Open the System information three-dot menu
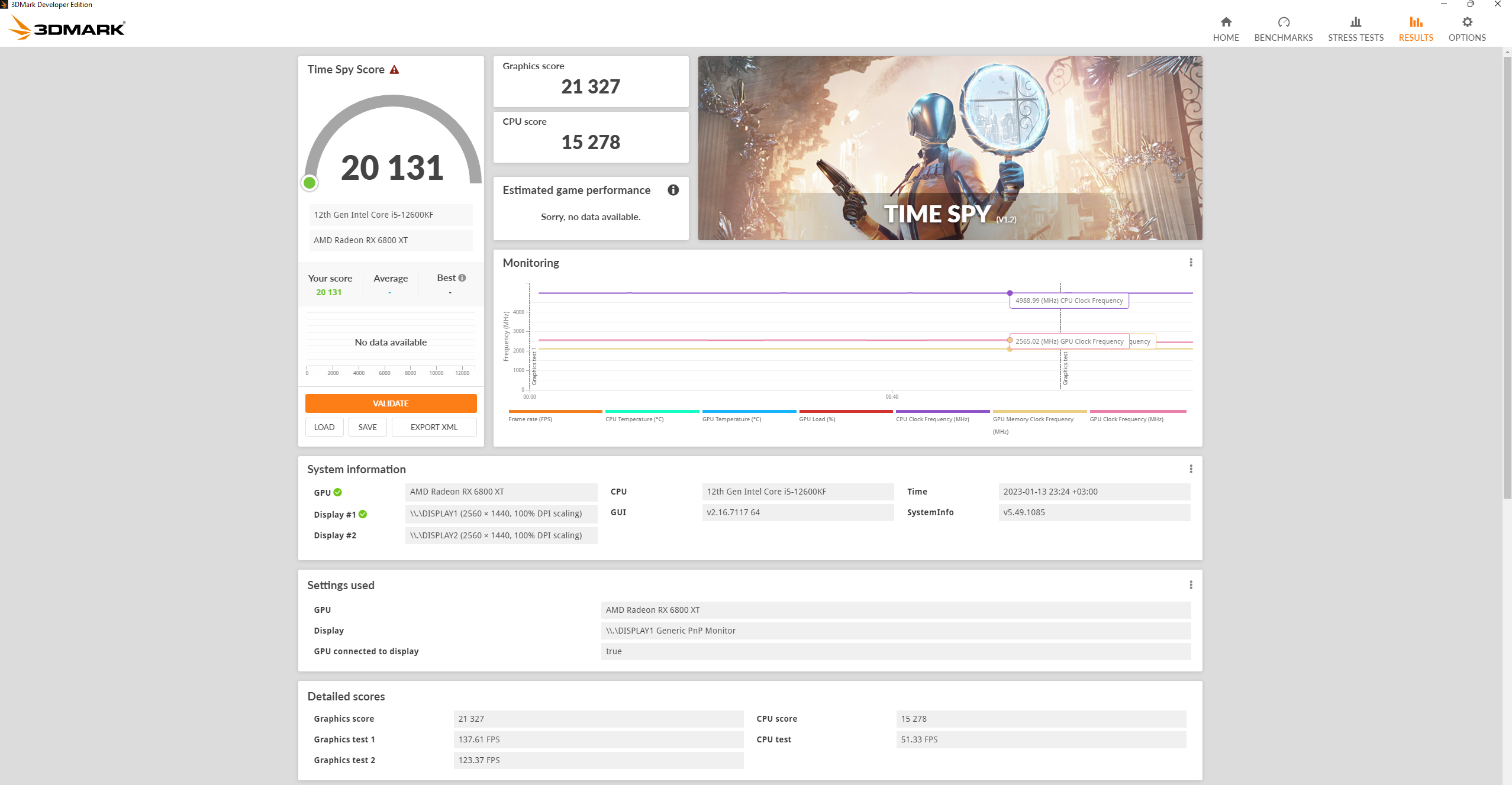Viewport: 1512px width, 785px height. tap(1191, 469)
